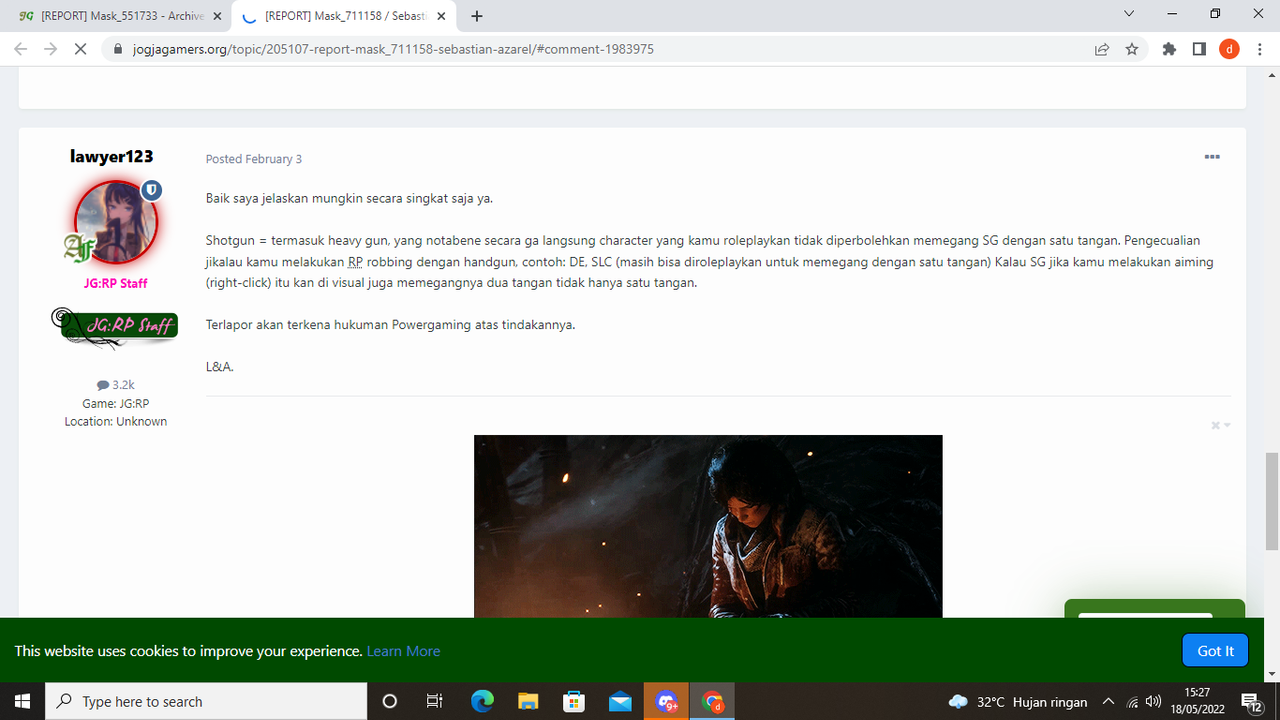Open the post options three-dot menu

coord(1212,157)
